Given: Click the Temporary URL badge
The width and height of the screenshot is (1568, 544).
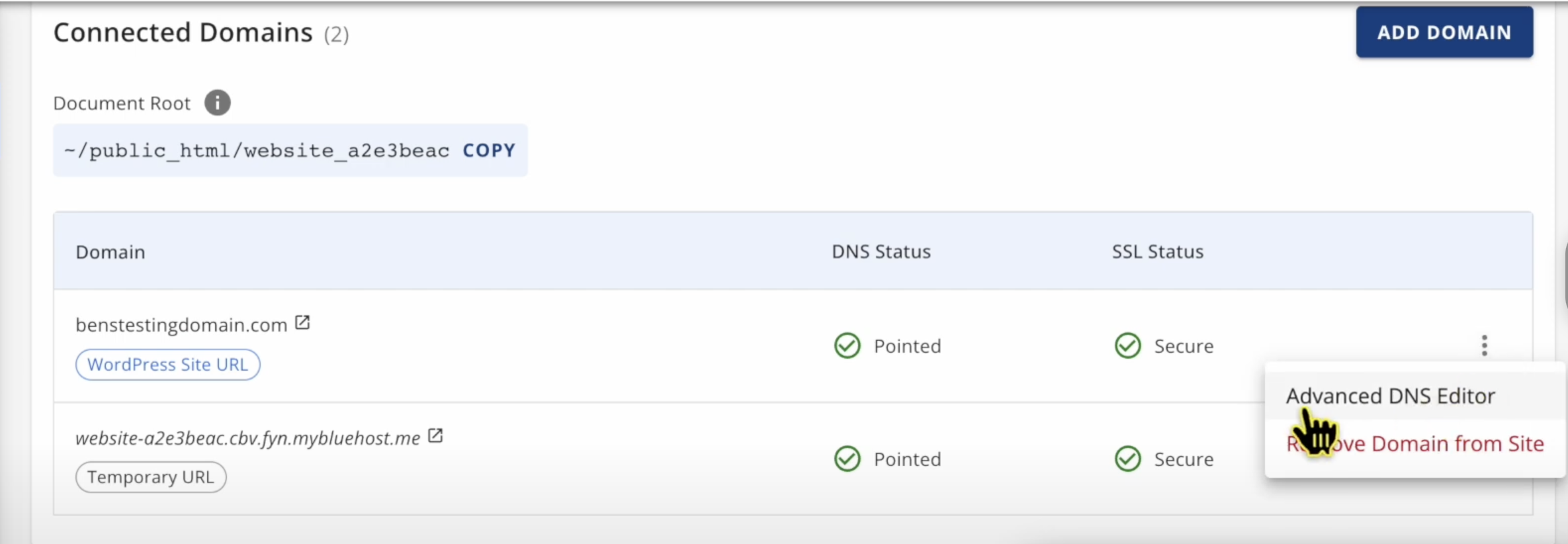Looking at the screenshot, I should coord(151,477).
